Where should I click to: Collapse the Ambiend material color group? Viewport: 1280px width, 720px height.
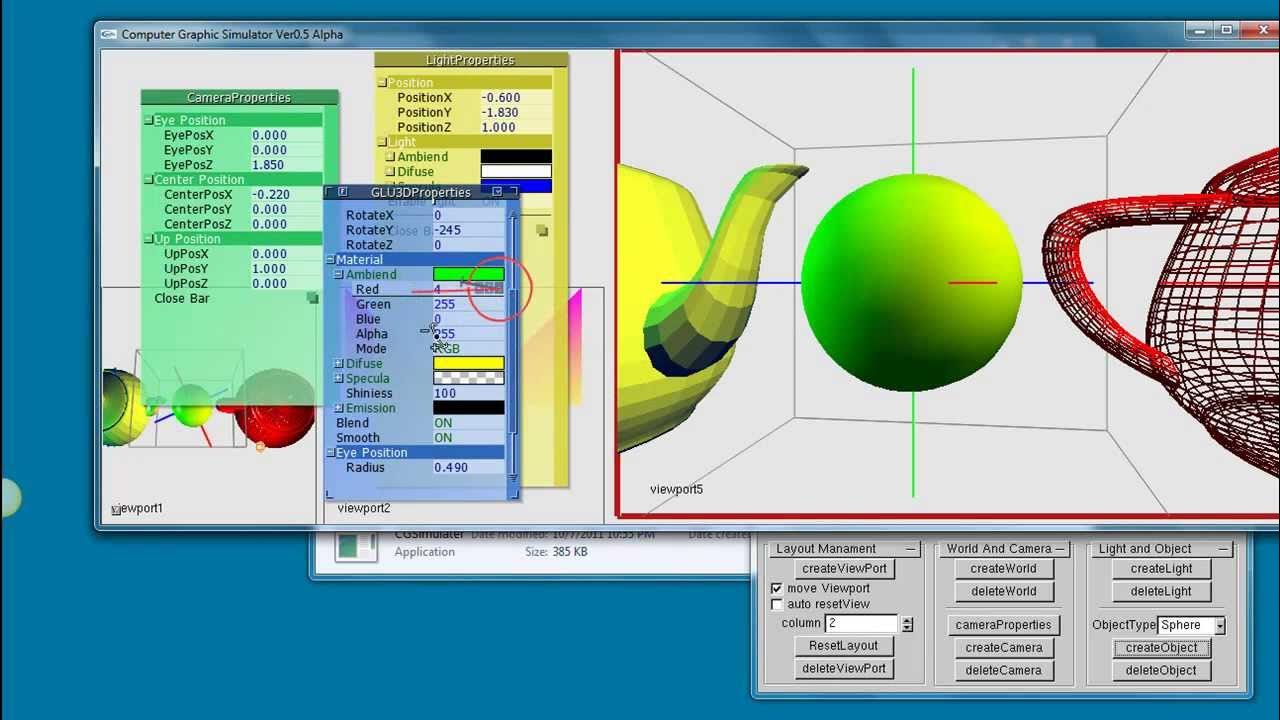tap(339, 275)
